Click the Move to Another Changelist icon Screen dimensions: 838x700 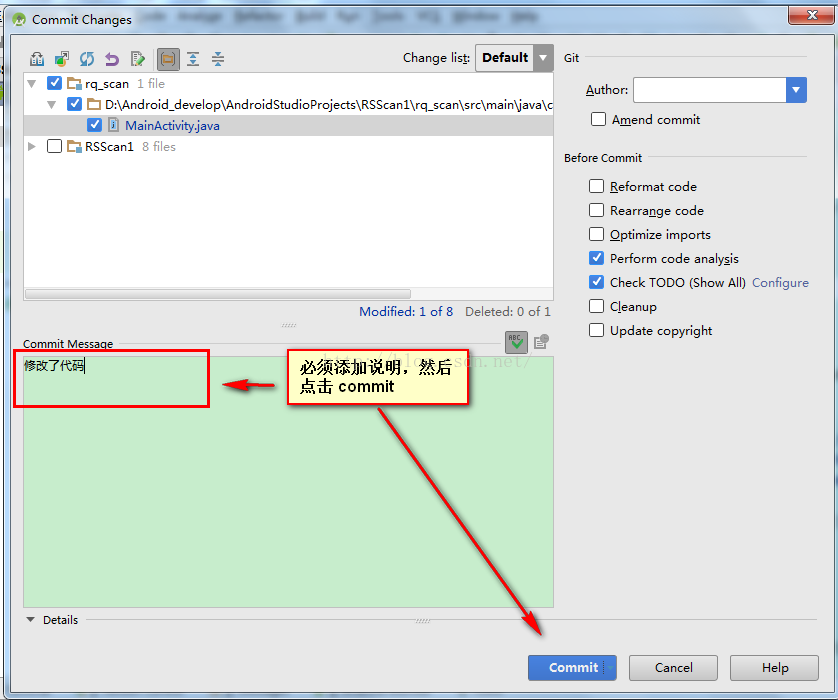[62, 59]
